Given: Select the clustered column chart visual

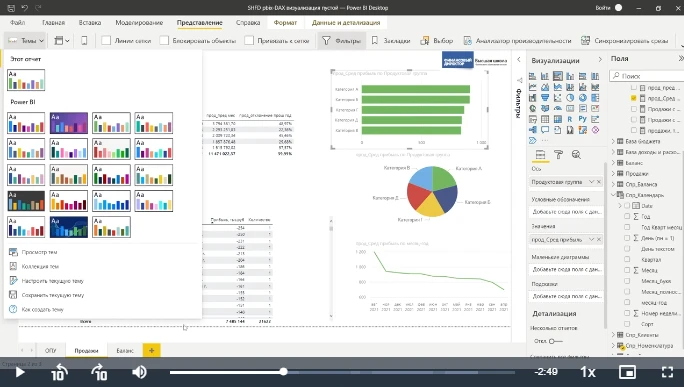Looking at the screenshot, I should click(x=570, y=76).
